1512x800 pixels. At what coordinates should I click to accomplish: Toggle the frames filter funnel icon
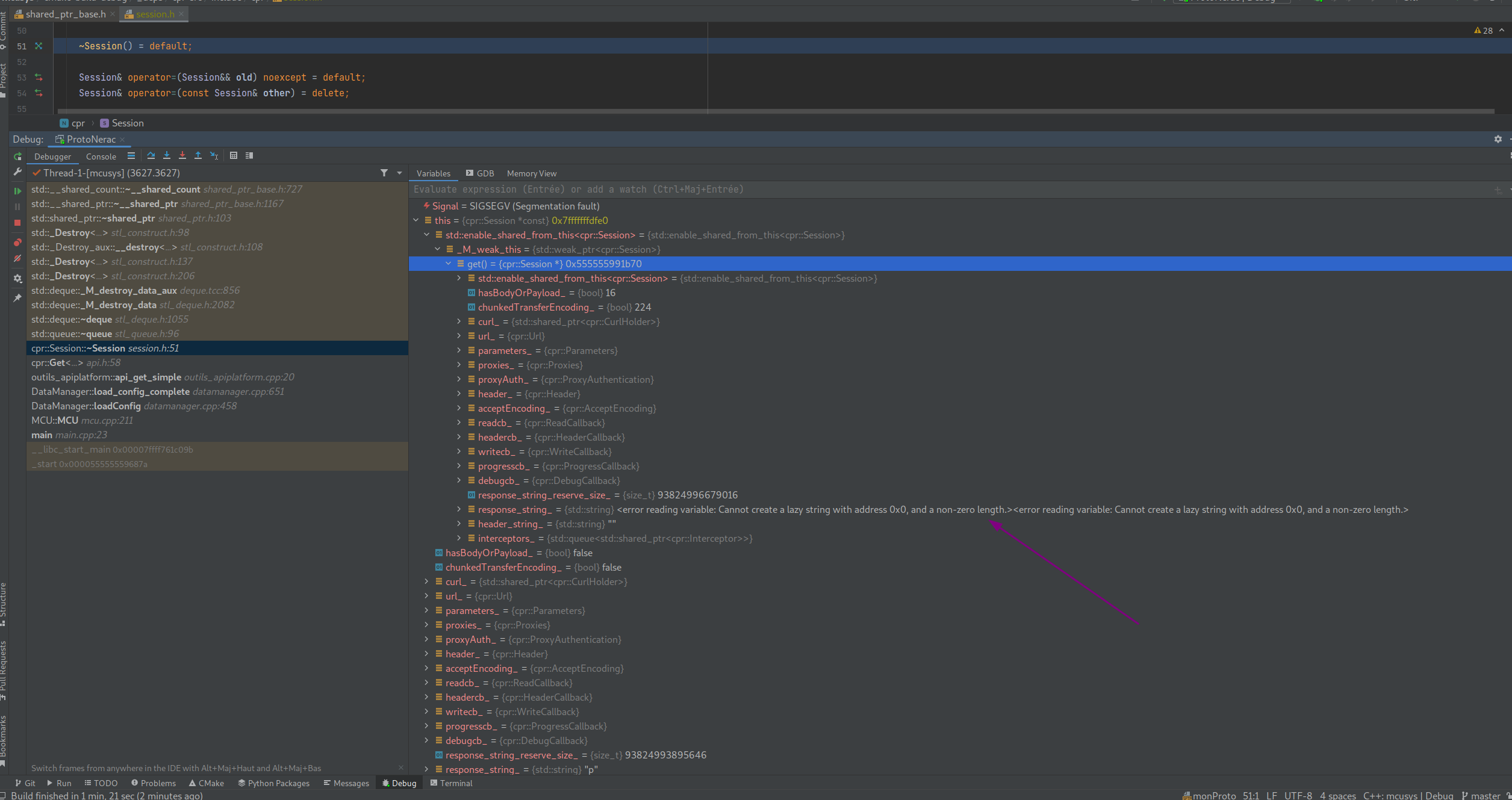(384, 173)
